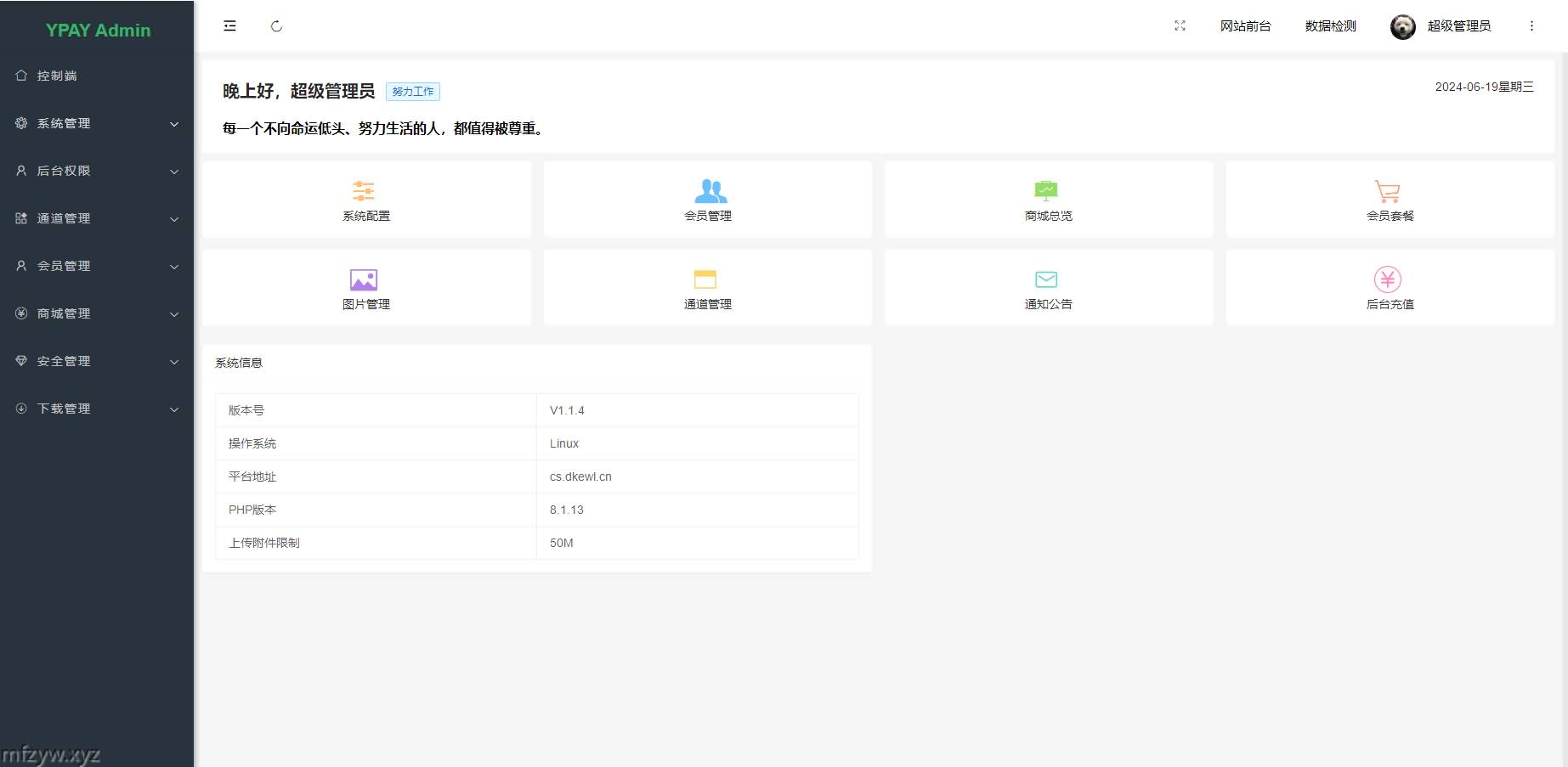The image size is (1568, 767).
Task: Toggle the sidebar collapse icon
Action: [x=229, y=26]
